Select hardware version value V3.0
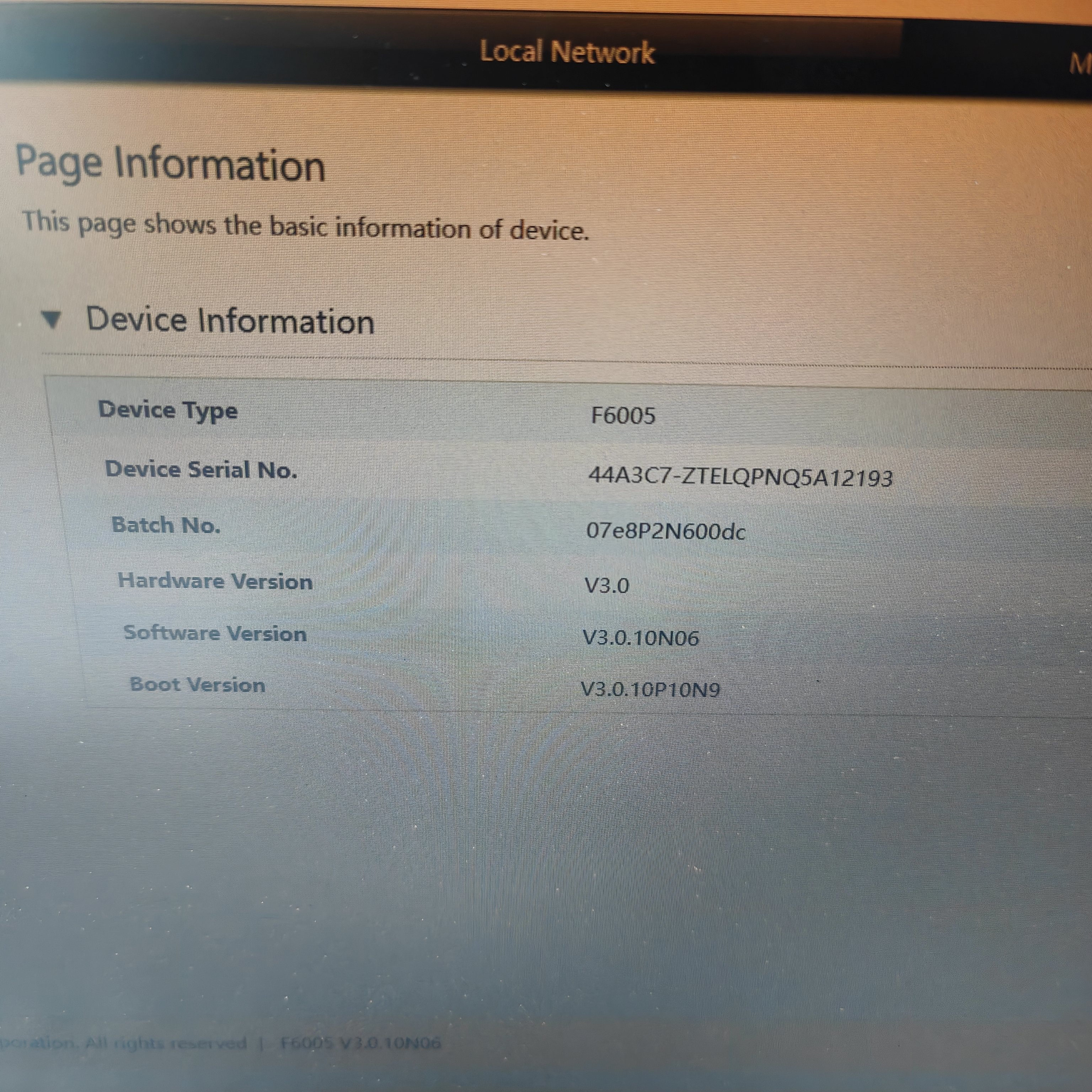The height and width of the screenshot is (1092, 1092). 606,585
